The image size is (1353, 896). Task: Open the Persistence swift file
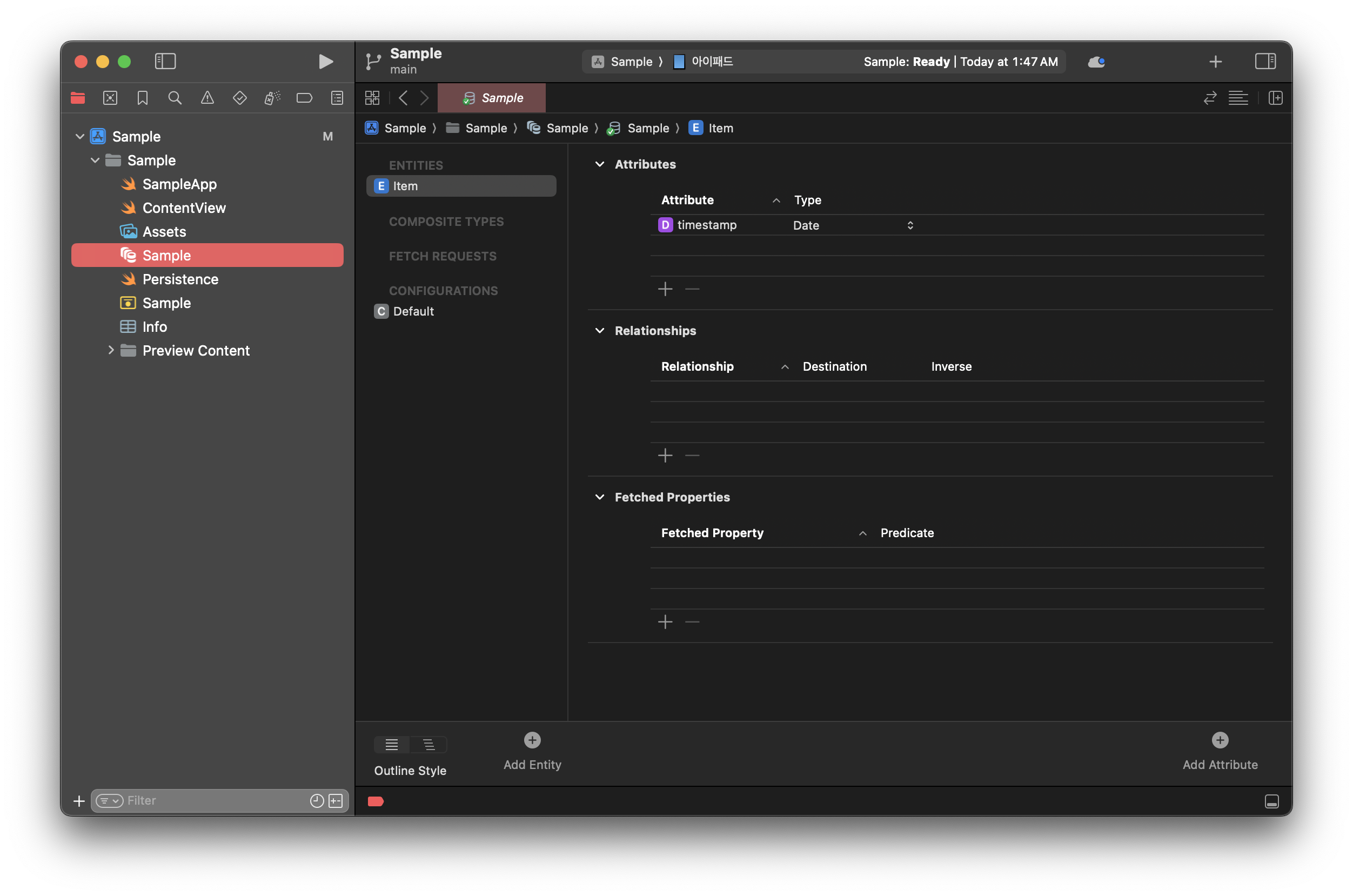[x=180, y=279]
